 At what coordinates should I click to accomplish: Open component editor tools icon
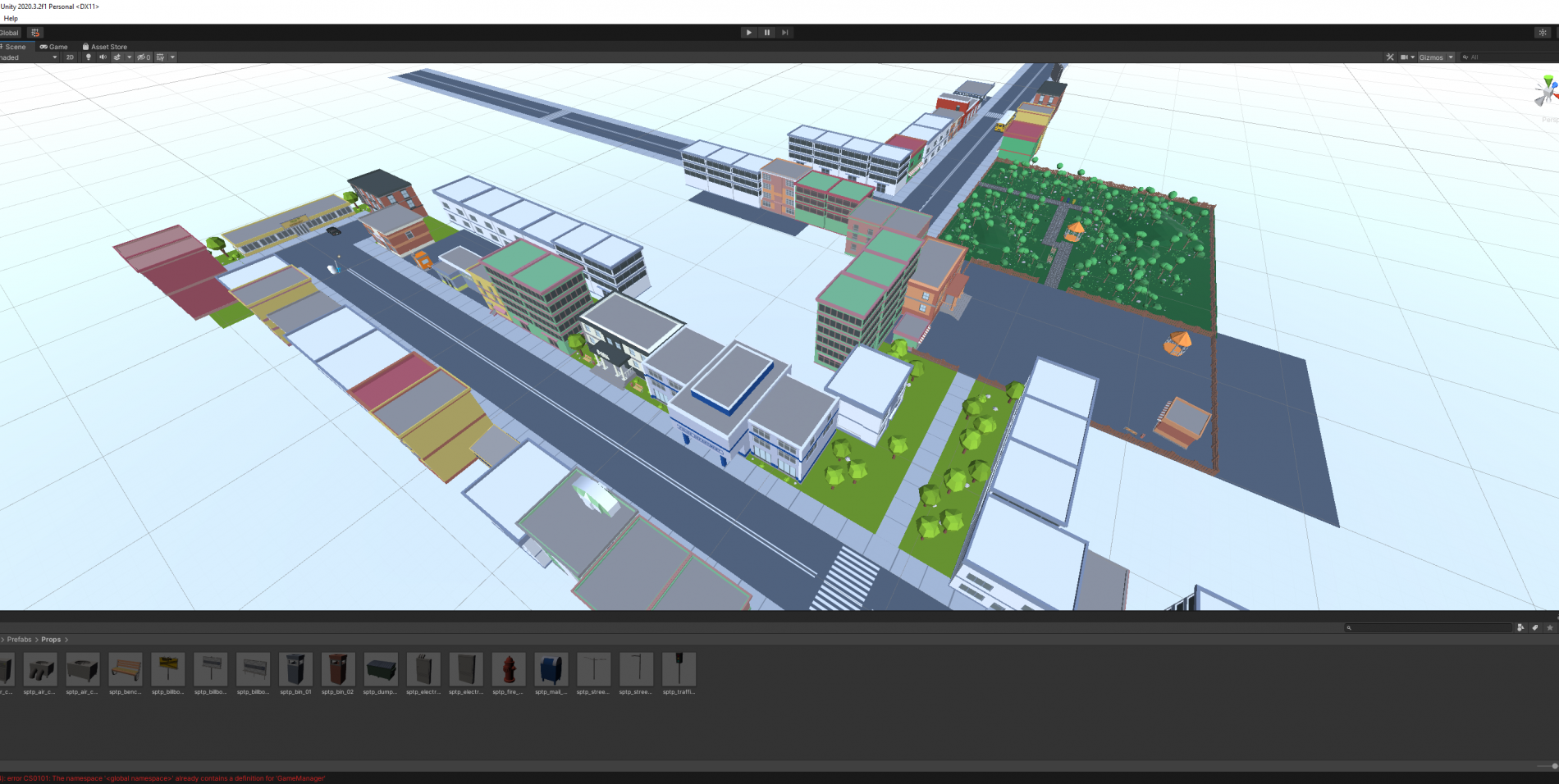pyautogui.click(x=1390, y=57)
